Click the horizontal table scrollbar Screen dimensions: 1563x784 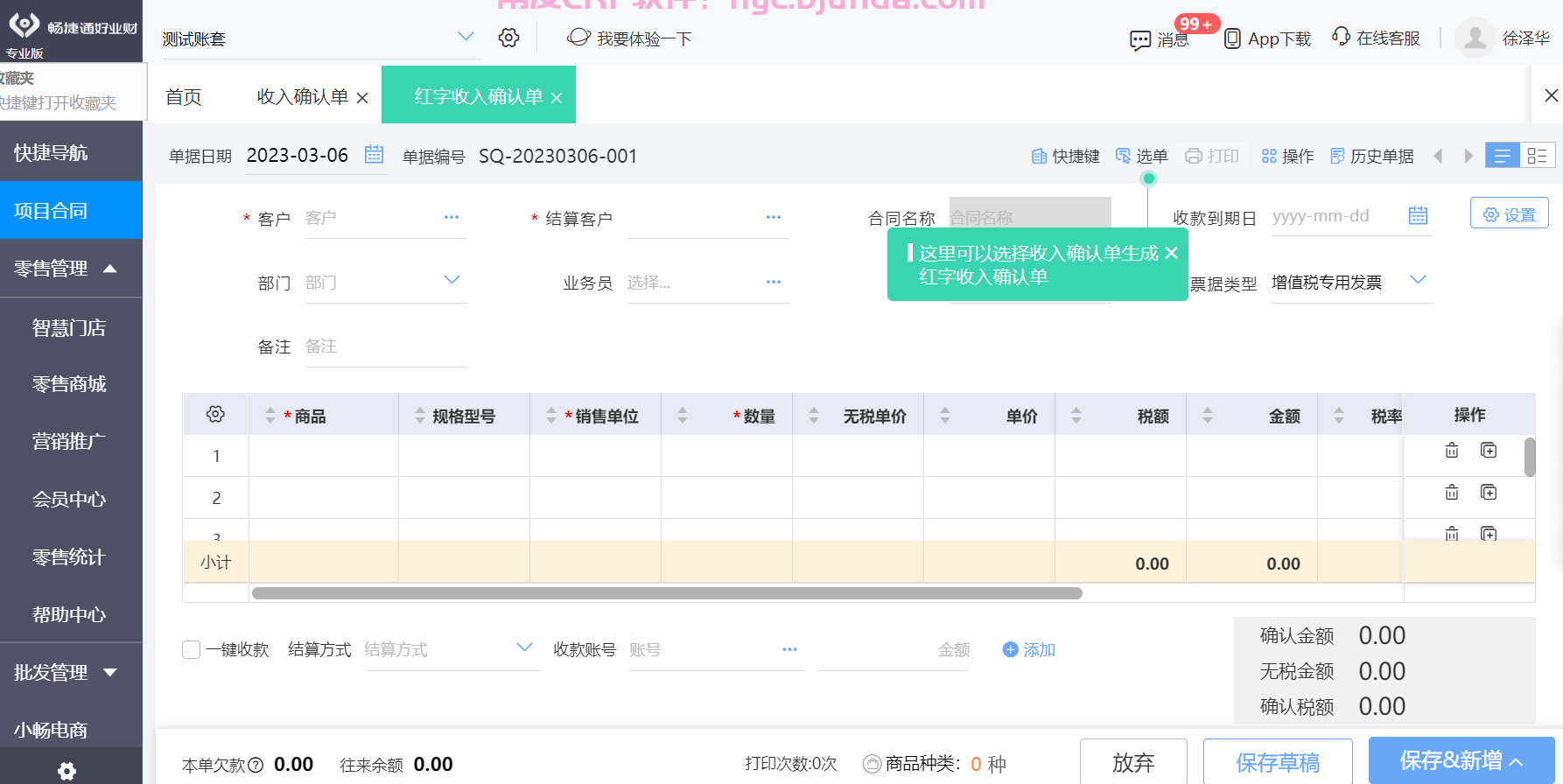click(667, 593)
